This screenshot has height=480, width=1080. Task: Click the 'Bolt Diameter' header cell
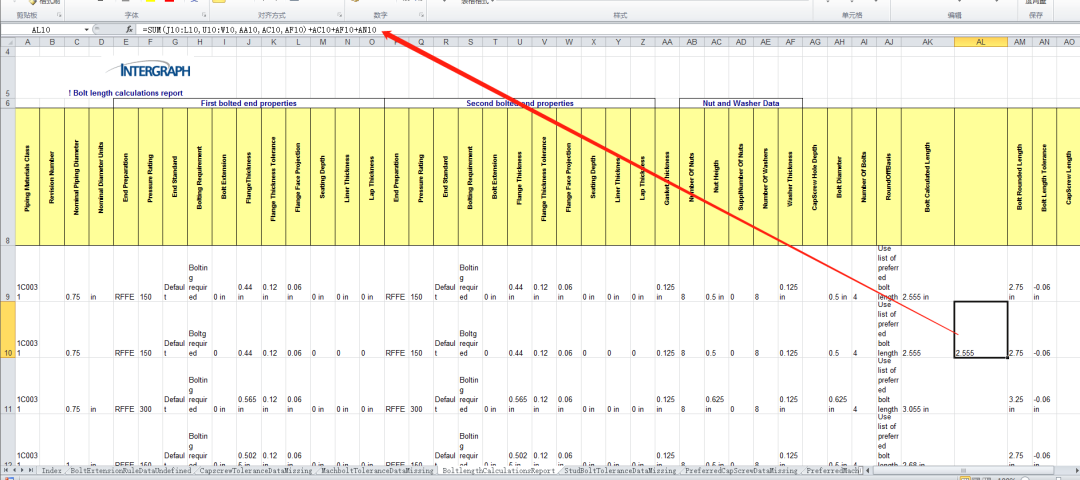(839, 176)
